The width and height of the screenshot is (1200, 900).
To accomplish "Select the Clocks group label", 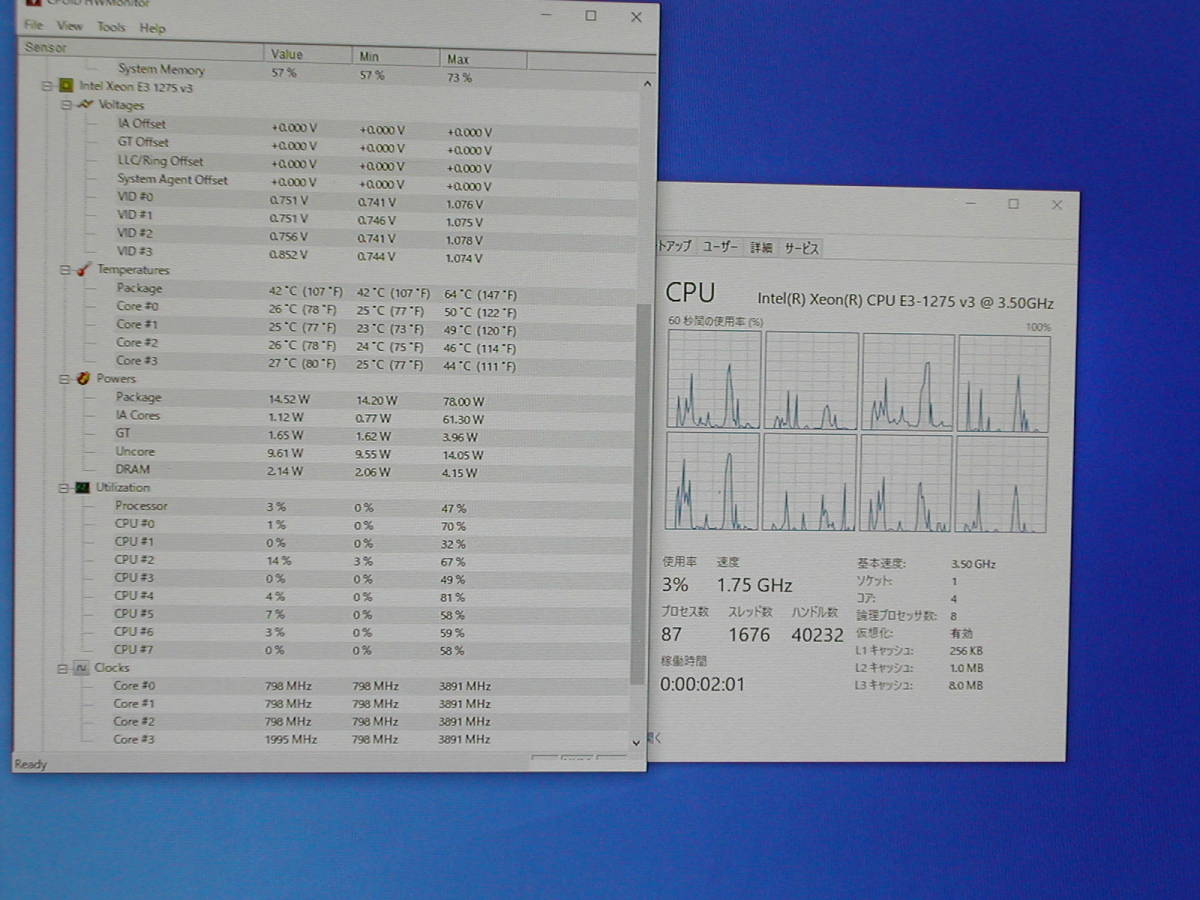I will [112, 668].
